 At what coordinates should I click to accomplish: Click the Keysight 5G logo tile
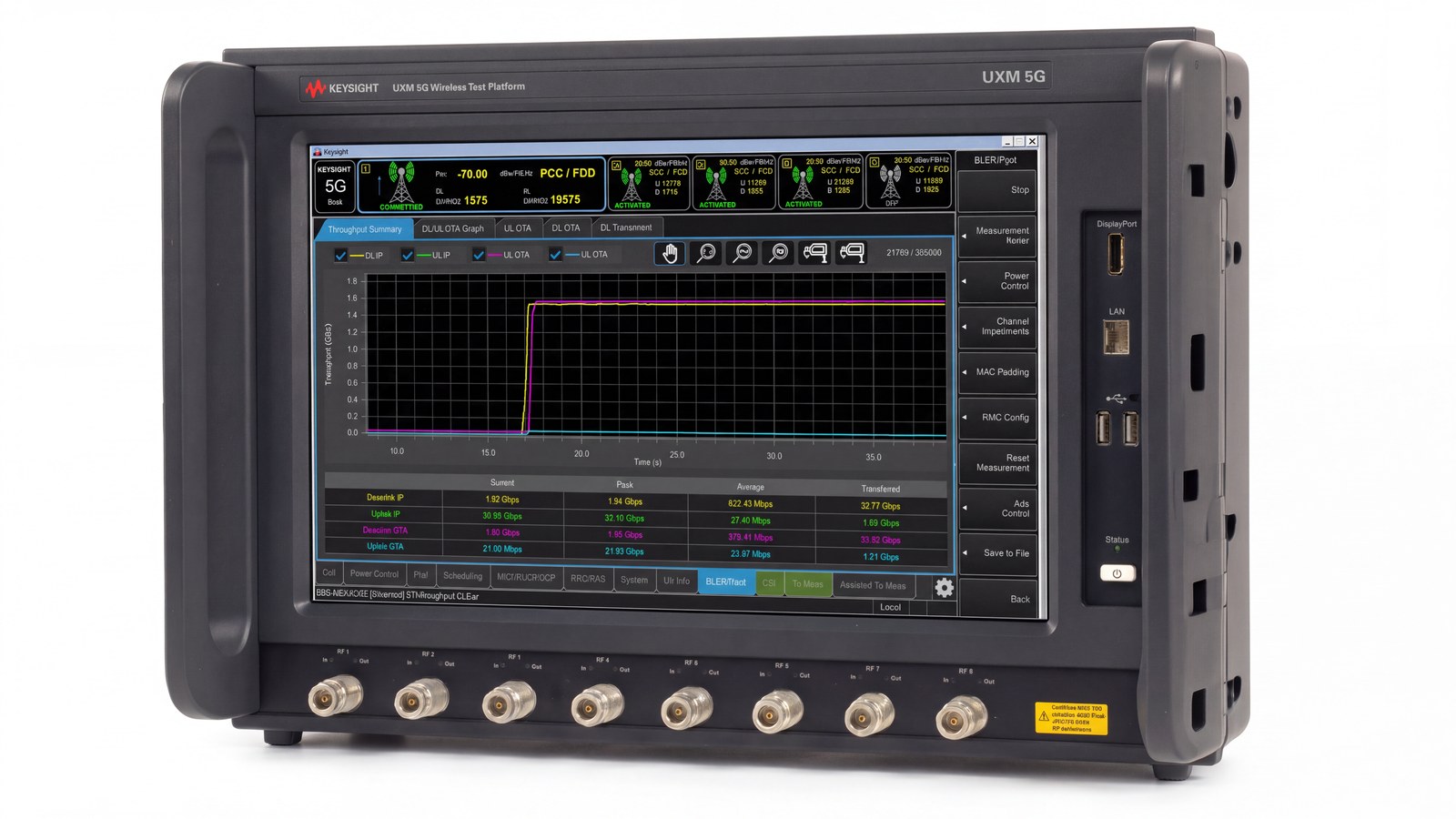(x=335, y=186)
